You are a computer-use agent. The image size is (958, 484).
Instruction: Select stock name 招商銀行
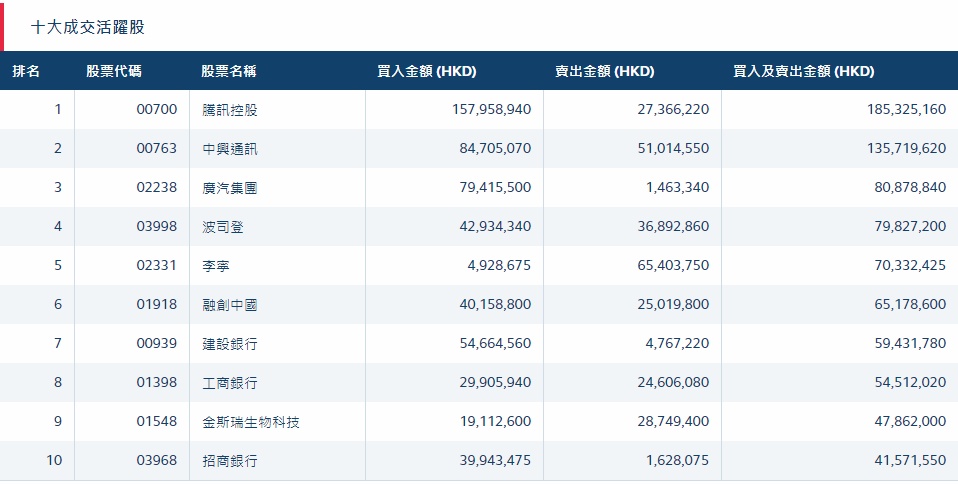[230, 461]
